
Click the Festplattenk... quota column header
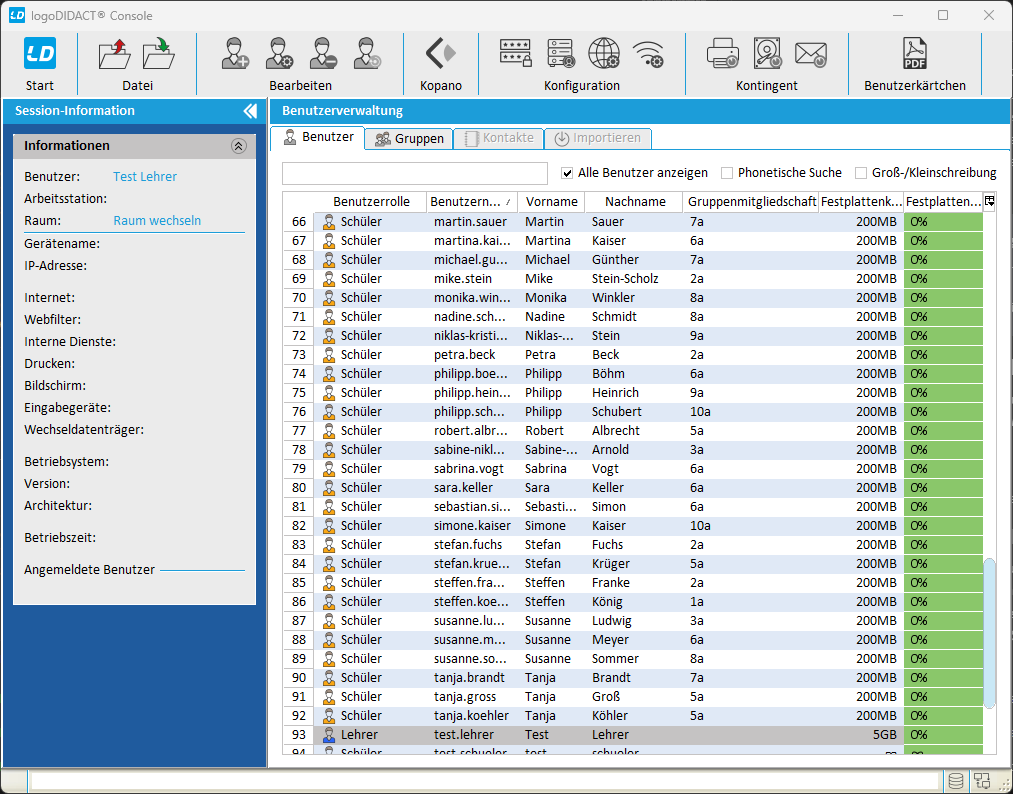coord(861,202)
